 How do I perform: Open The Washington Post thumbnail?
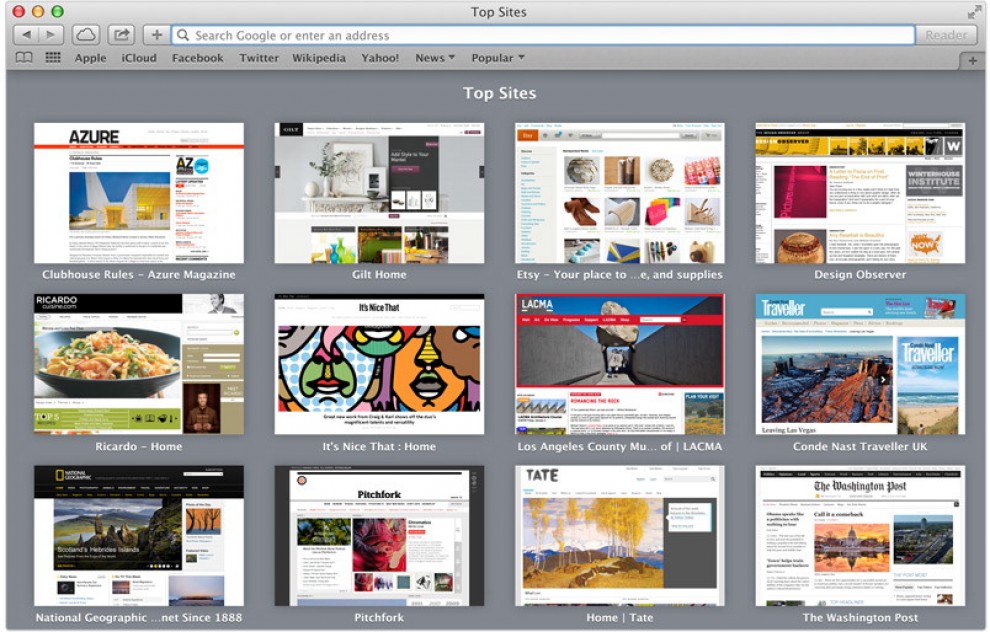click(860, 537)
